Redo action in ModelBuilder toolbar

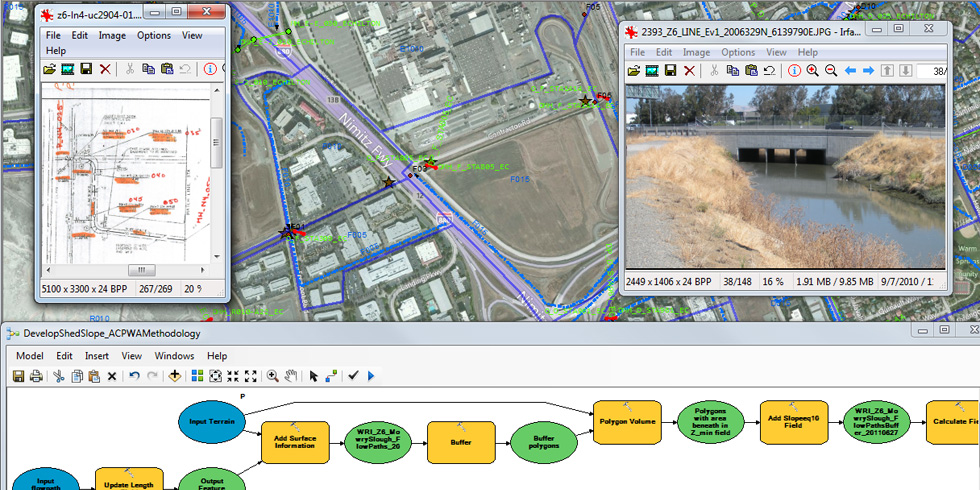[151, 376]
